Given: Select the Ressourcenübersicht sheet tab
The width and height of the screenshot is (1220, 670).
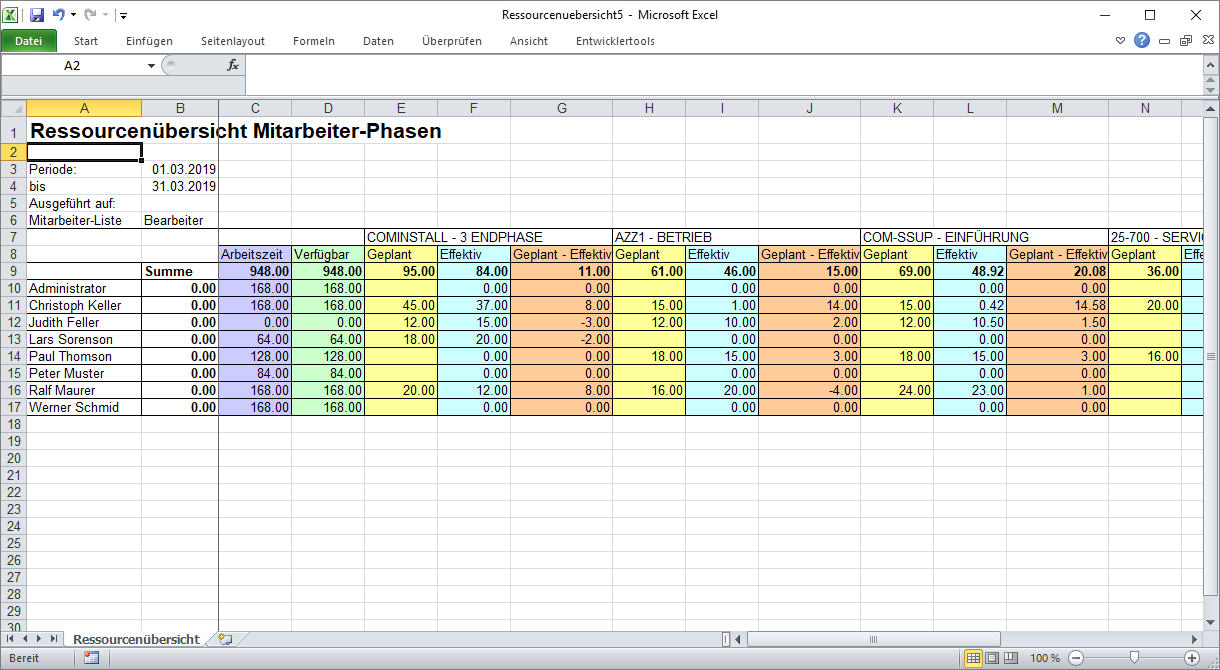Looking at the screenshot, I should 136,639.
